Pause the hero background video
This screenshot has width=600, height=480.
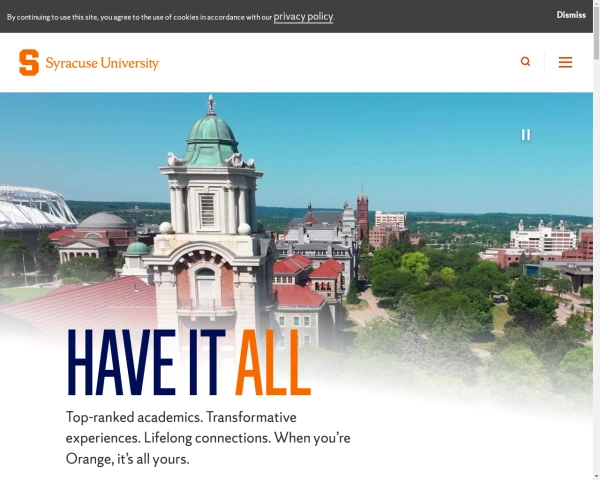tap(526, 135)
